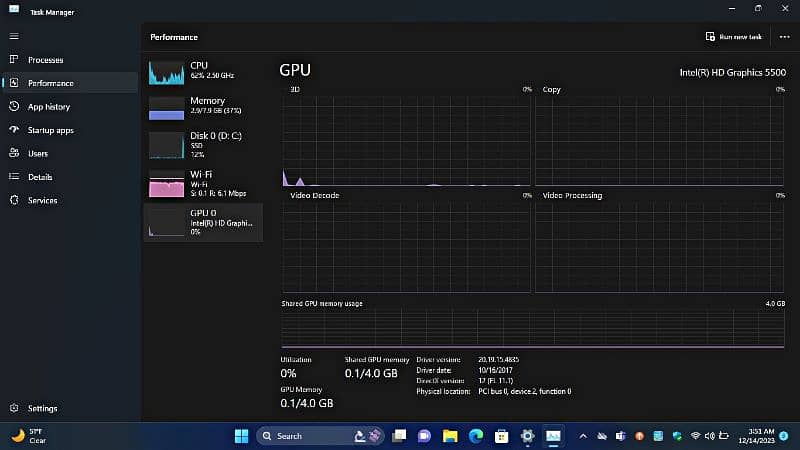
Task: Open the Copy graph engine dropdown
Action: click(x=551, y=89)
